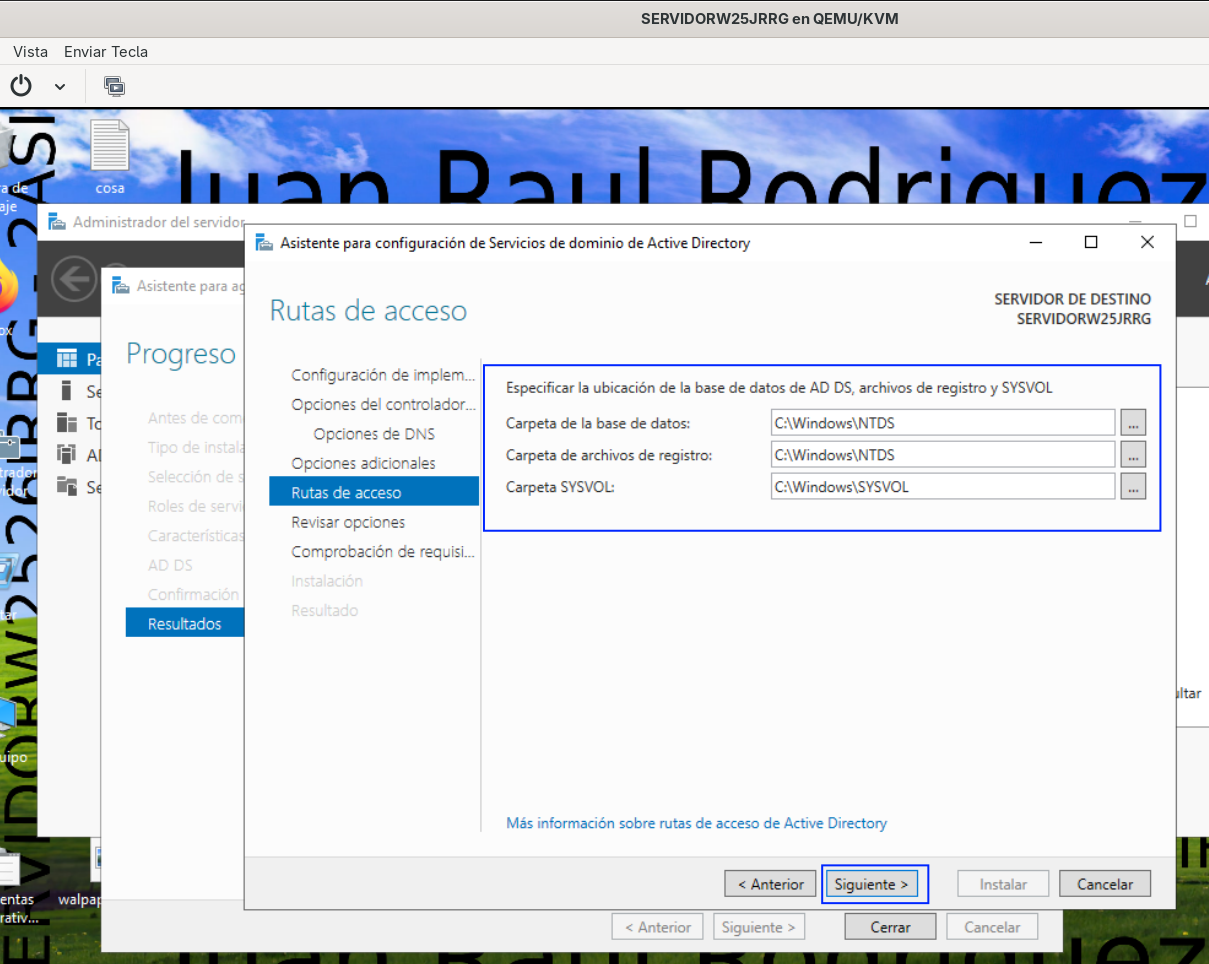Maximize the AD DS configuration wizard window
Viewport: 1209px width, 964px height.
tap(1091, 242)
